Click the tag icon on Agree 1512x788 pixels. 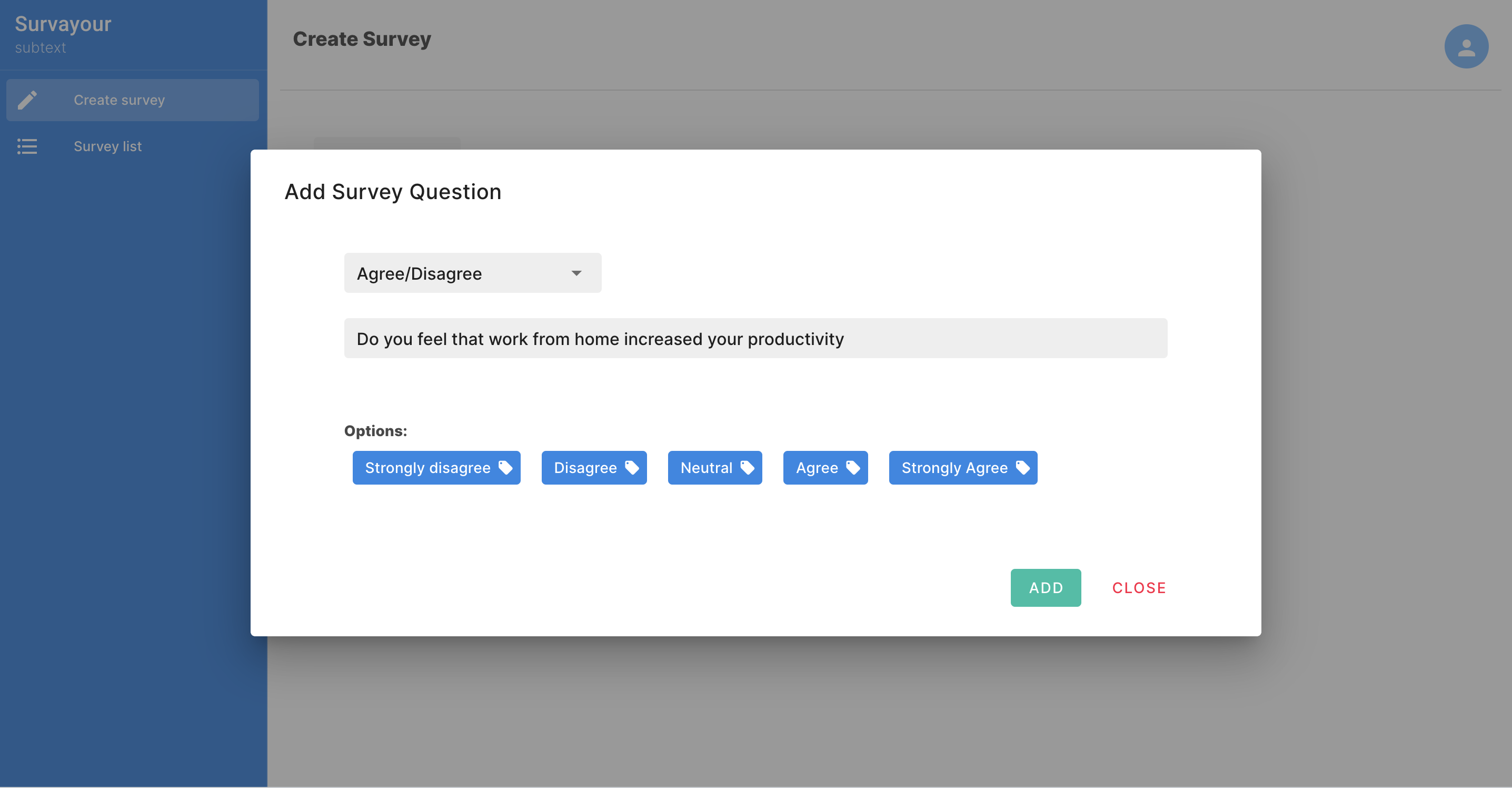click(x=852, y=467)
